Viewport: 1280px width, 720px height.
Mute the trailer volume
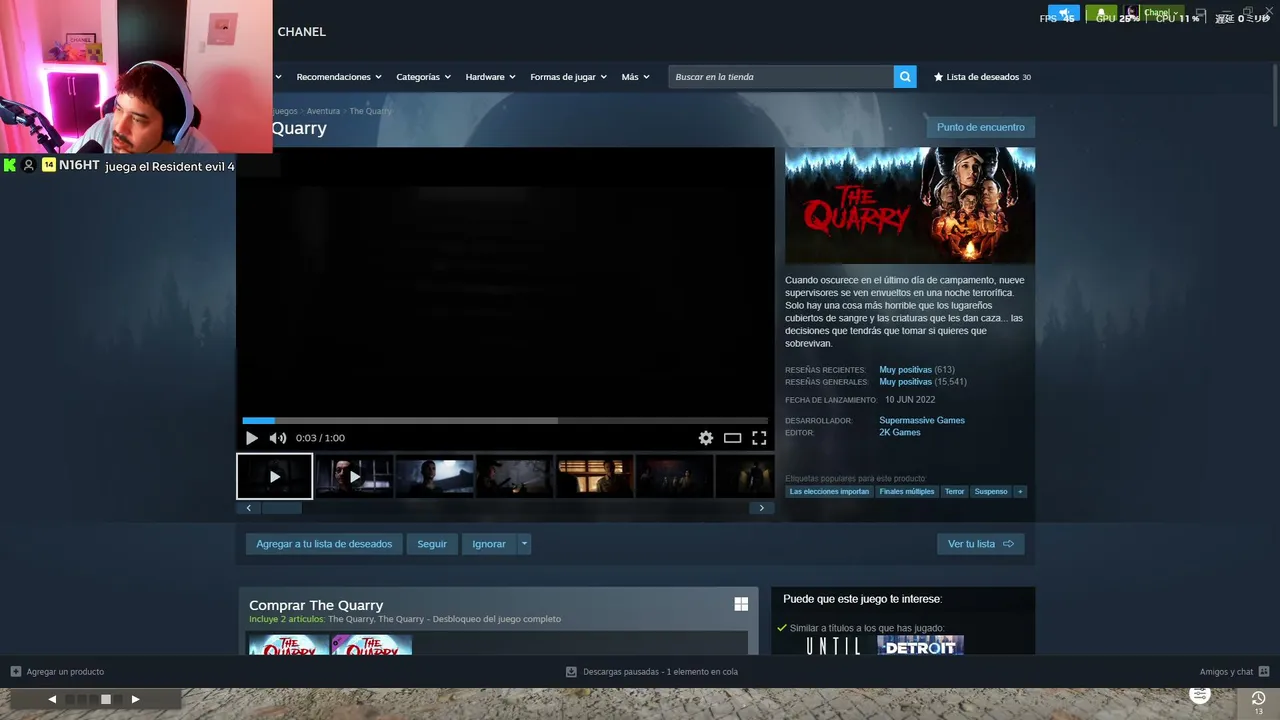pyautogui.click(x=277, y=438)
